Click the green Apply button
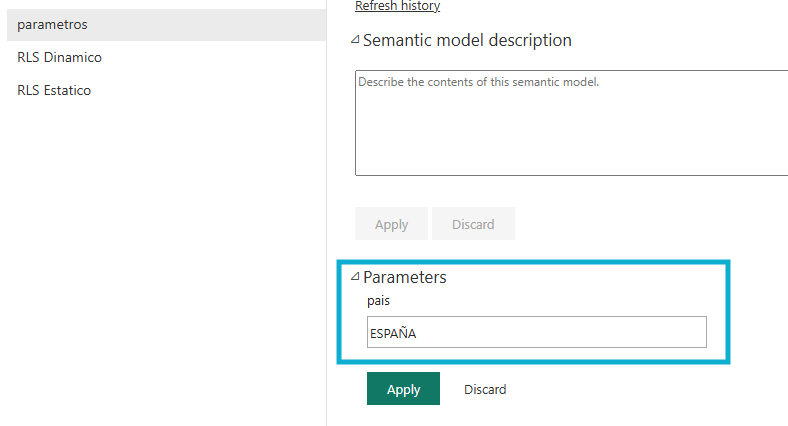This screenshot has width=788, height=426. point(403,389)
